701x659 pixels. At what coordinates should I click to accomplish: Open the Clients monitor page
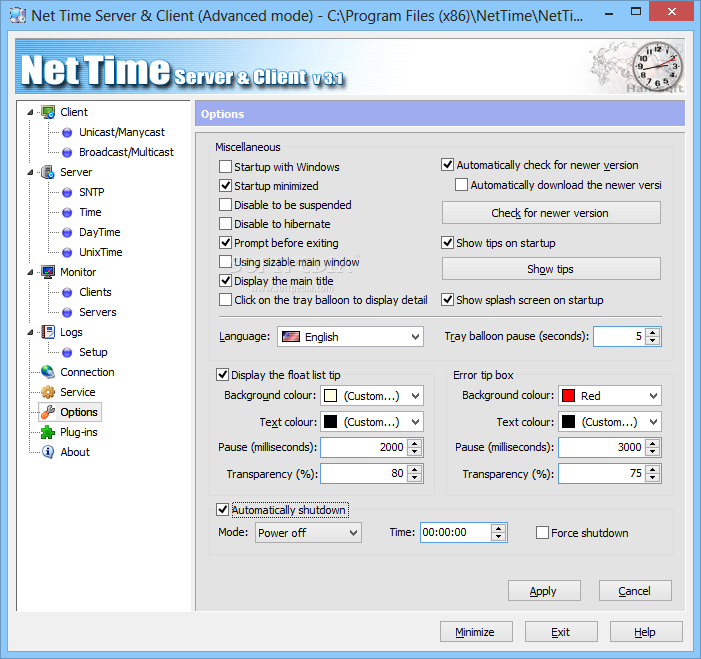point(95,292)
